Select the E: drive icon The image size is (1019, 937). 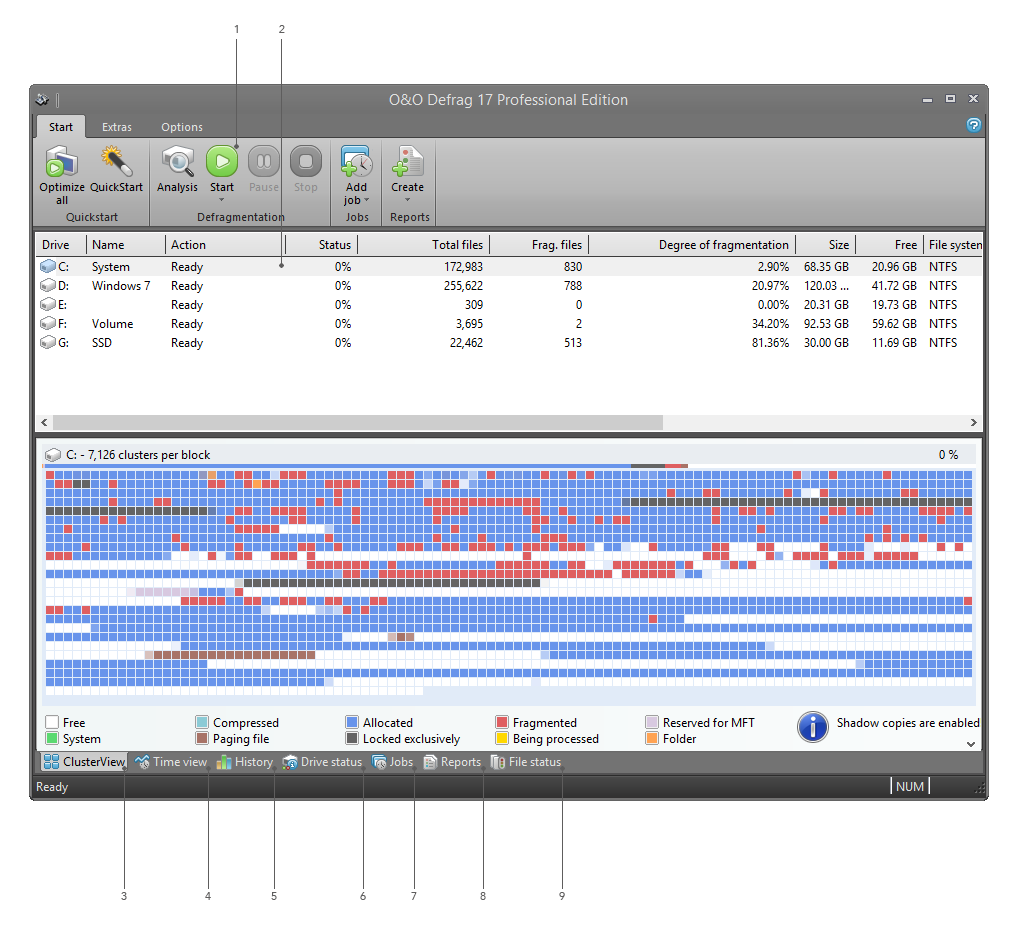[x=47, y=304]
